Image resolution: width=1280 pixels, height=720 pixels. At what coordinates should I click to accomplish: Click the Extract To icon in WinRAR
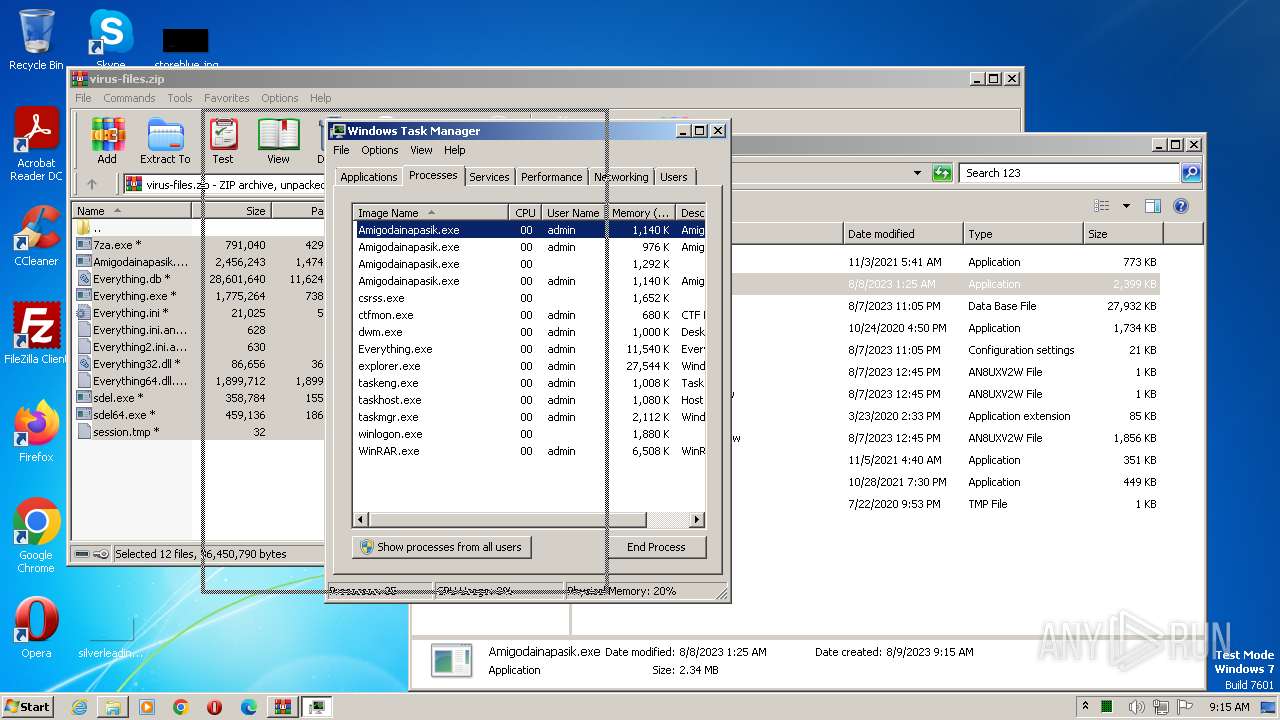(x=165, y=140)
